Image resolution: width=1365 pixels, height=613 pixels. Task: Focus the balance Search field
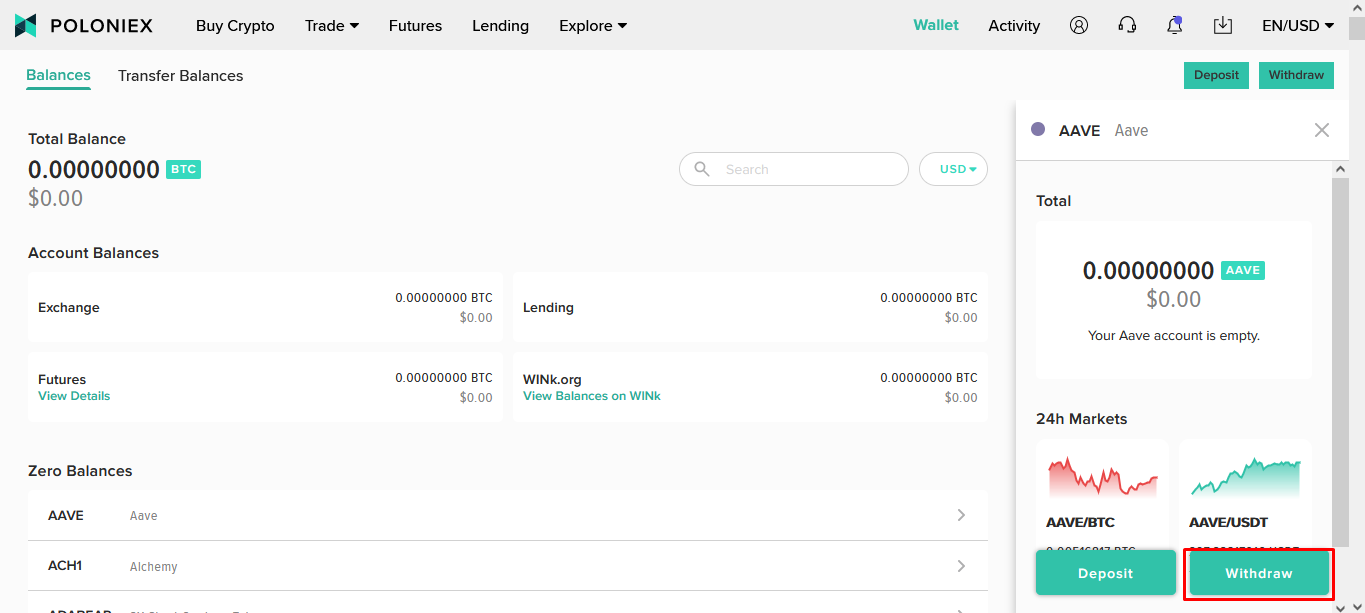[x=794, y=169]
